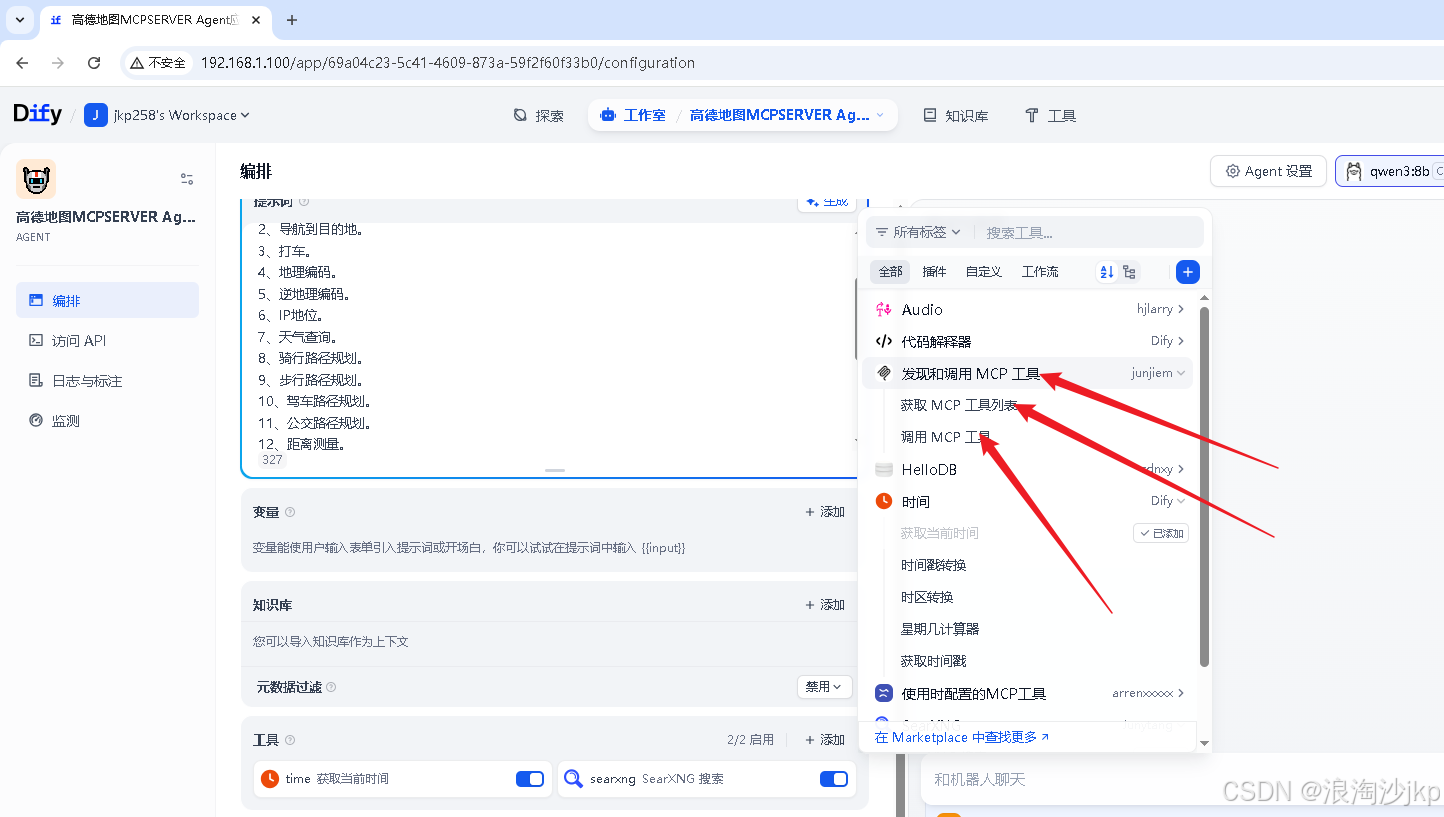Click the 不安全 site security warning
This screenshot has height=817, width=1444.
(158, 62)
